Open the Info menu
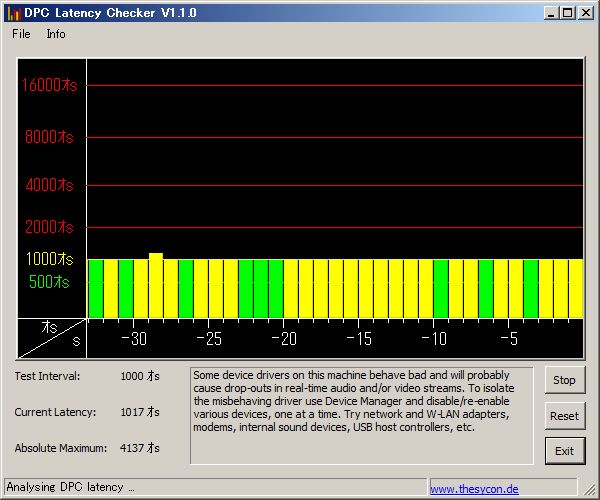The image size is (600, 500). point(56,34)
